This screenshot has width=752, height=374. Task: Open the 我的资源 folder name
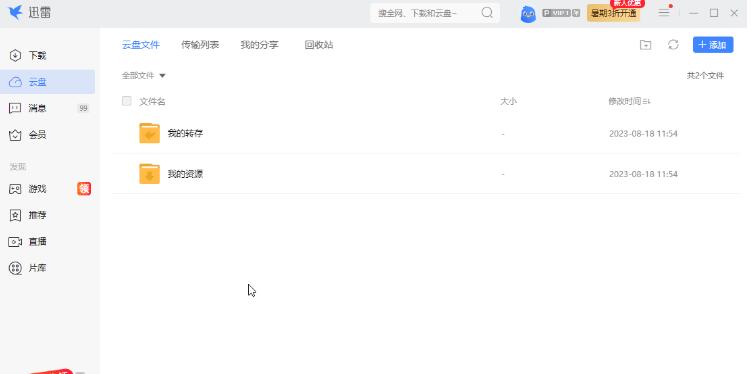pos(185,174)
